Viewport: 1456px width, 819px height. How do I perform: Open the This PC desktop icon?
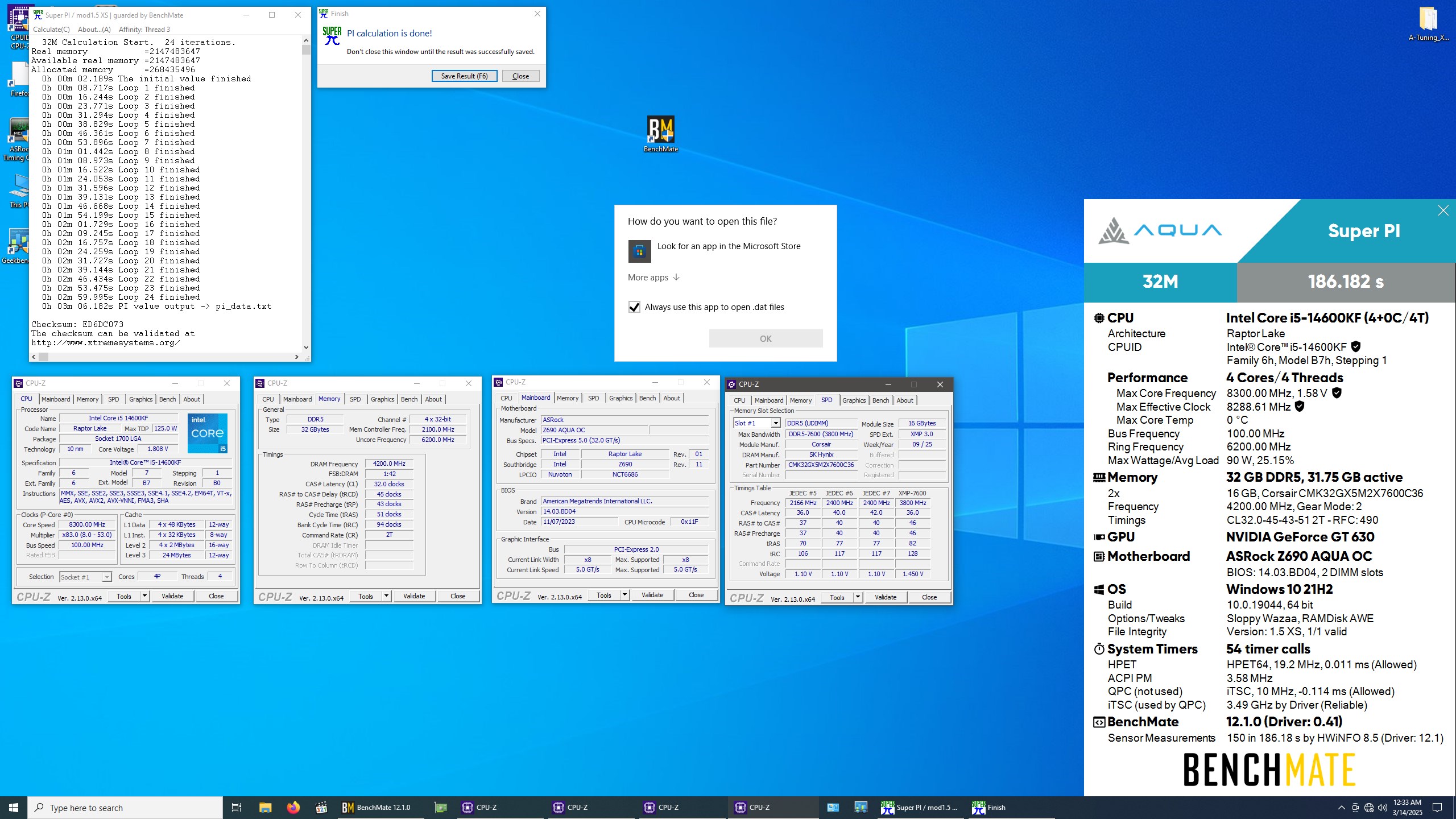[19, 191]
